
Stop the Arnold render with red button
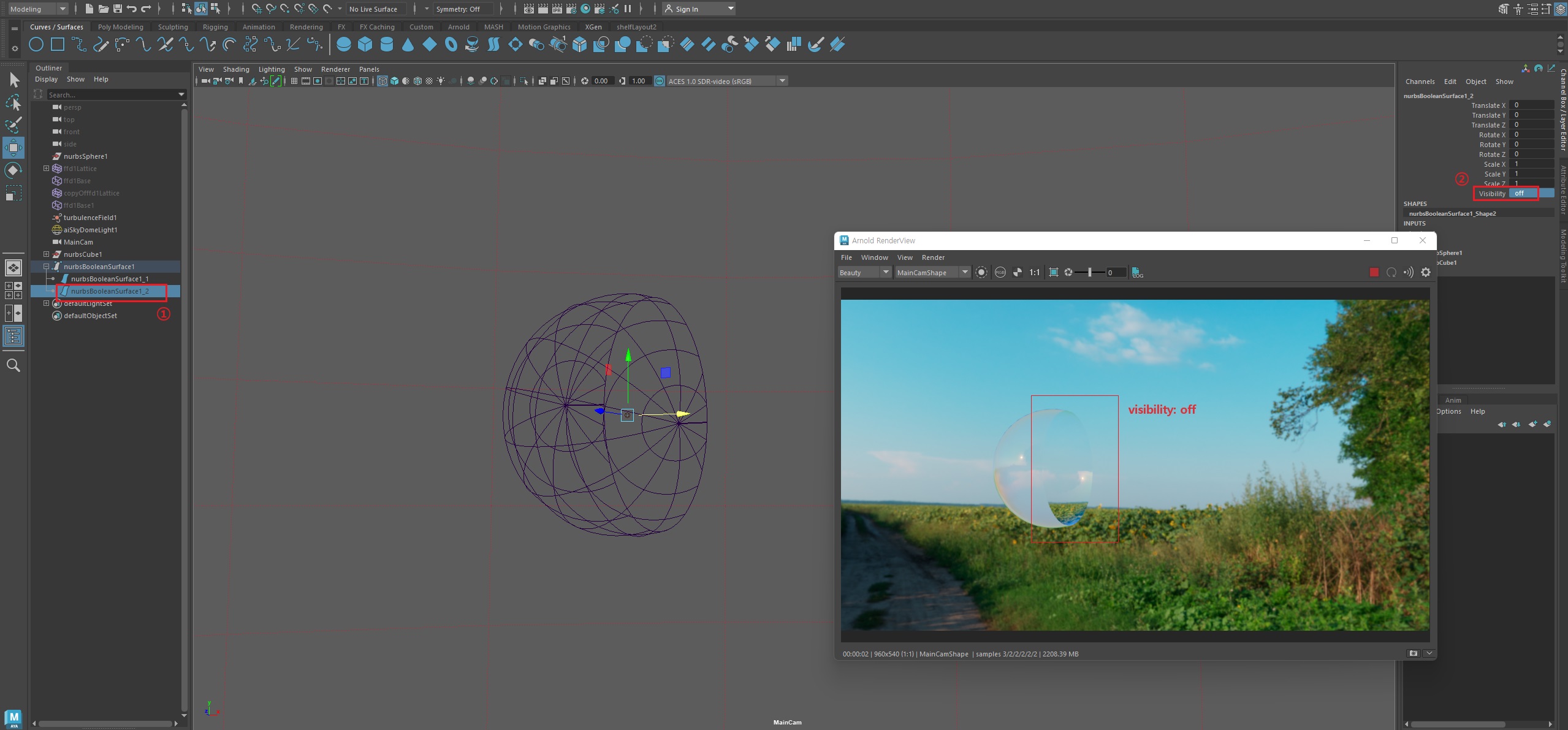(x=1374, y=272)
